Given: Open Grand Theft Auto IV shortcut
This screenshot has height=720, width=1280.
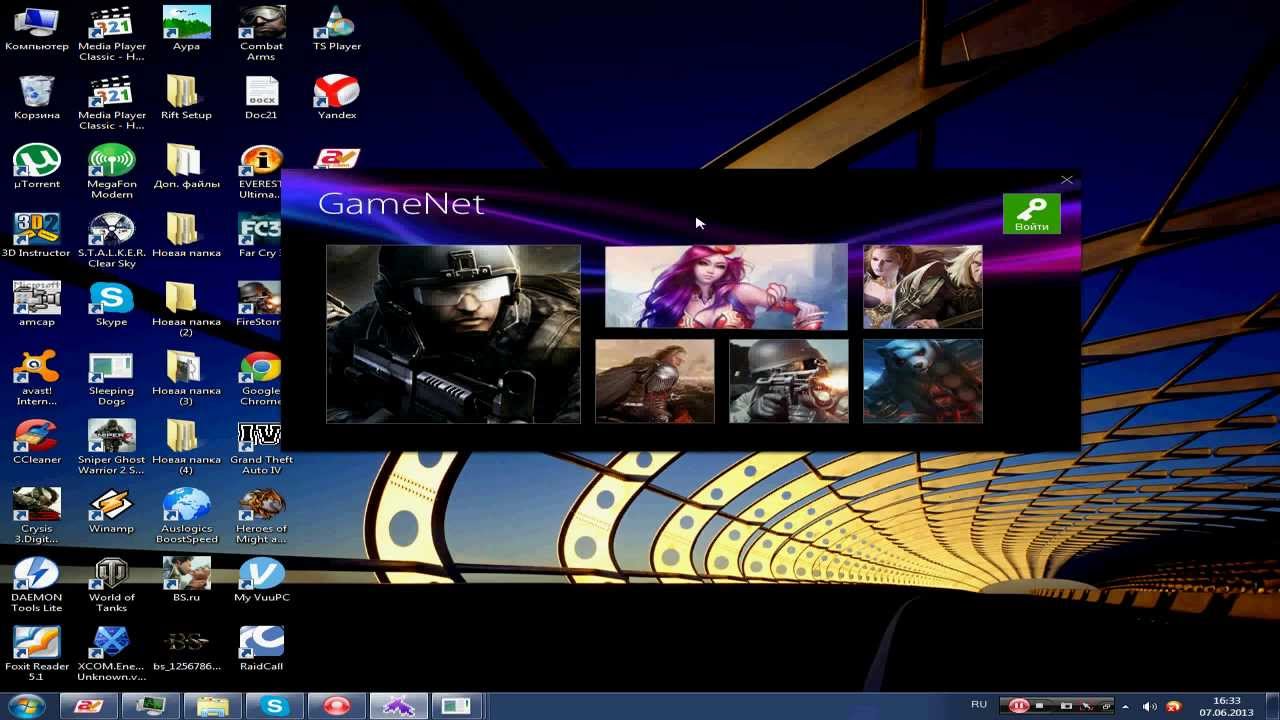Looking at the screenshot, I should click(x=261, y=447).
